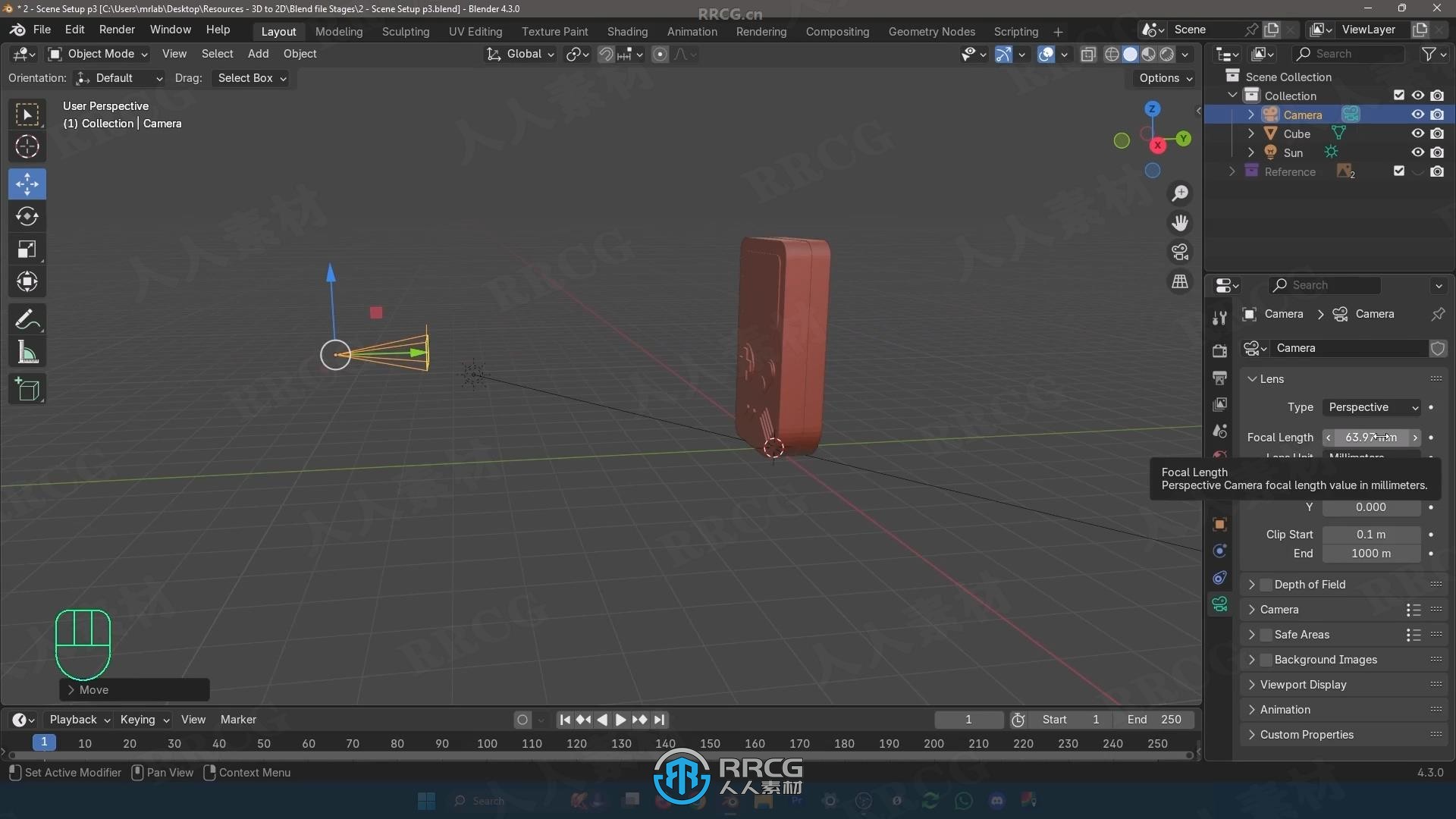Select the Measure tool

pos(27,353)
